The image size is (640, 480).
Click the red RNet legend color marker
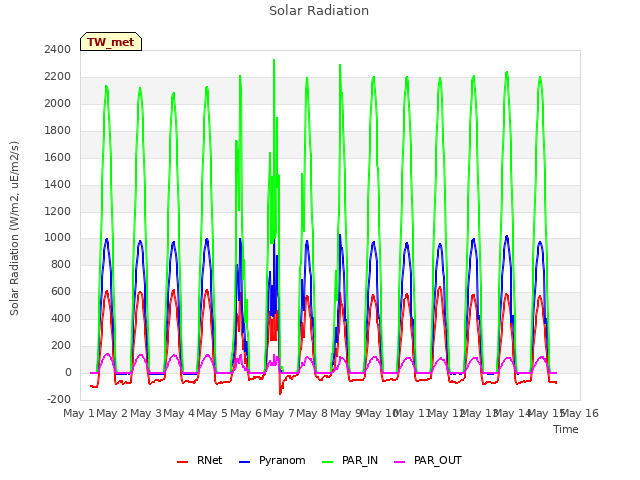(182, 462)
